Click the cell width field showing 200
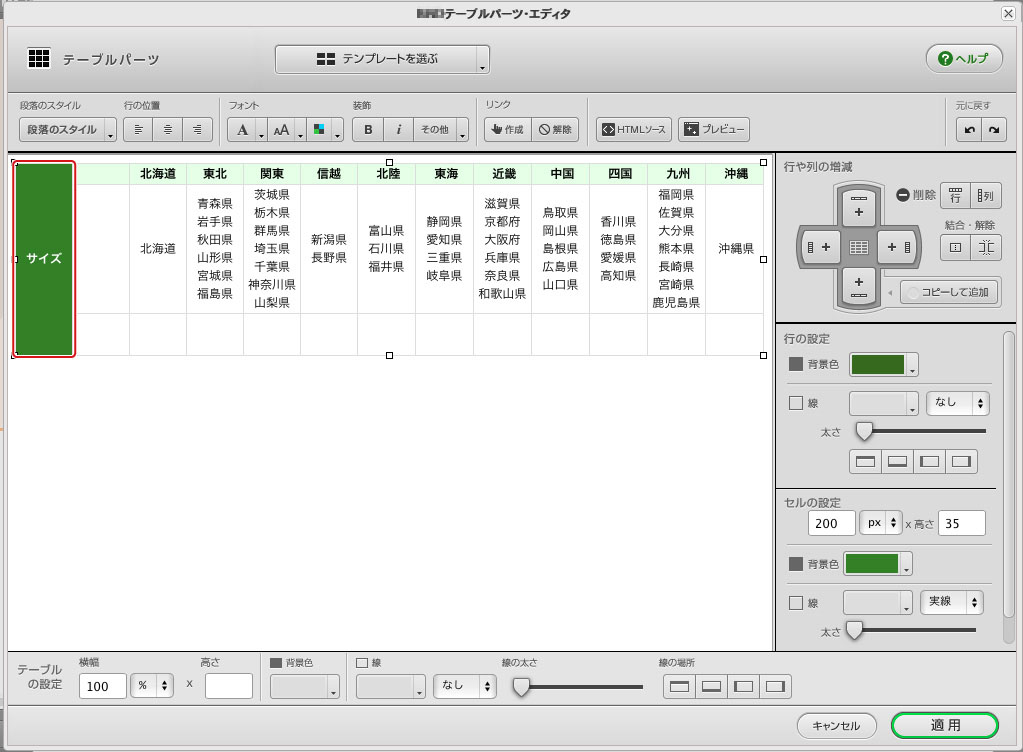 click(x=831, y=523)
